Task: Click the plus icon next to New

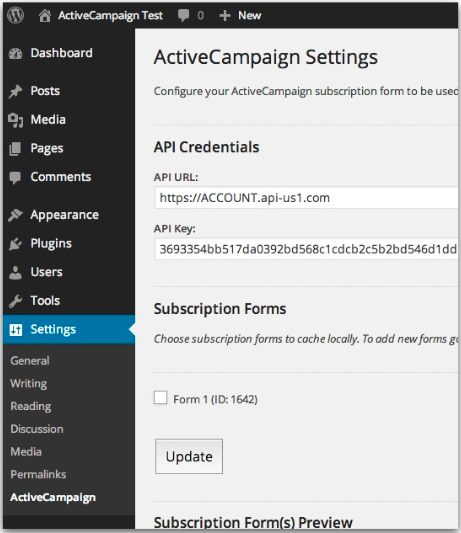Action: click(x=225, y=16)
